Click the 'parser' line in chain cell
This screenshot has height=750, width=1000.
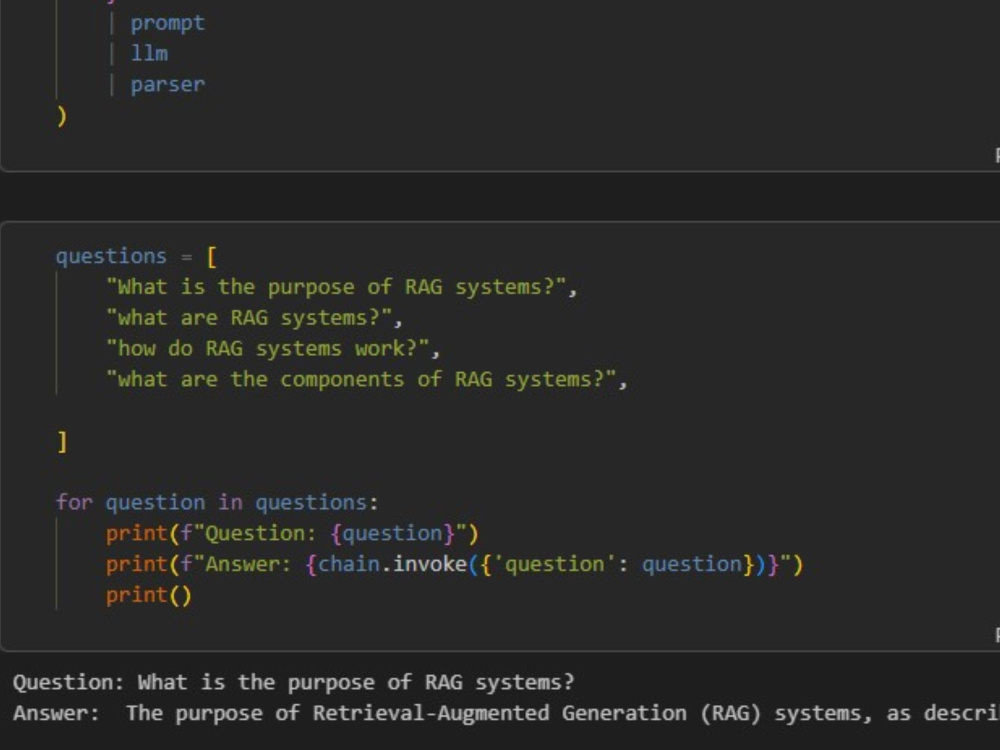167,85
